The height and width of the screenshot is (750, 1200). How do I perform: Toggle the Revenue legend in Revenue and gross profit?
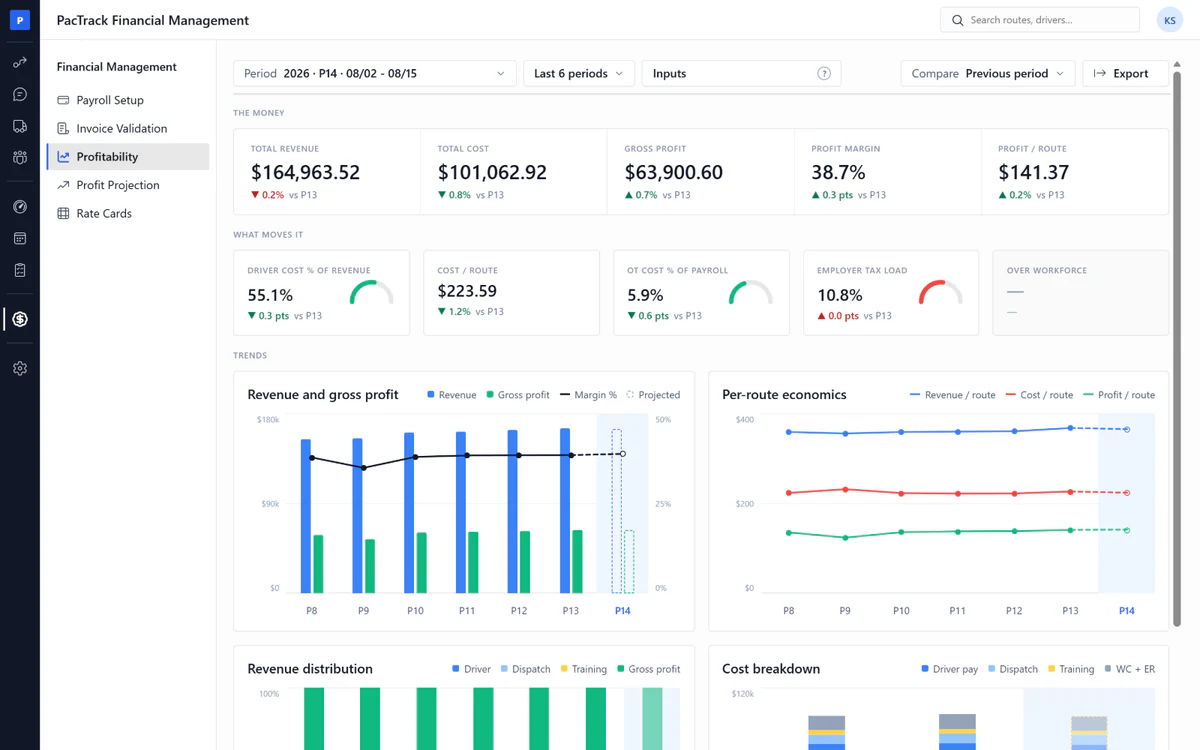pyautogui.click(x=452, y=395)
